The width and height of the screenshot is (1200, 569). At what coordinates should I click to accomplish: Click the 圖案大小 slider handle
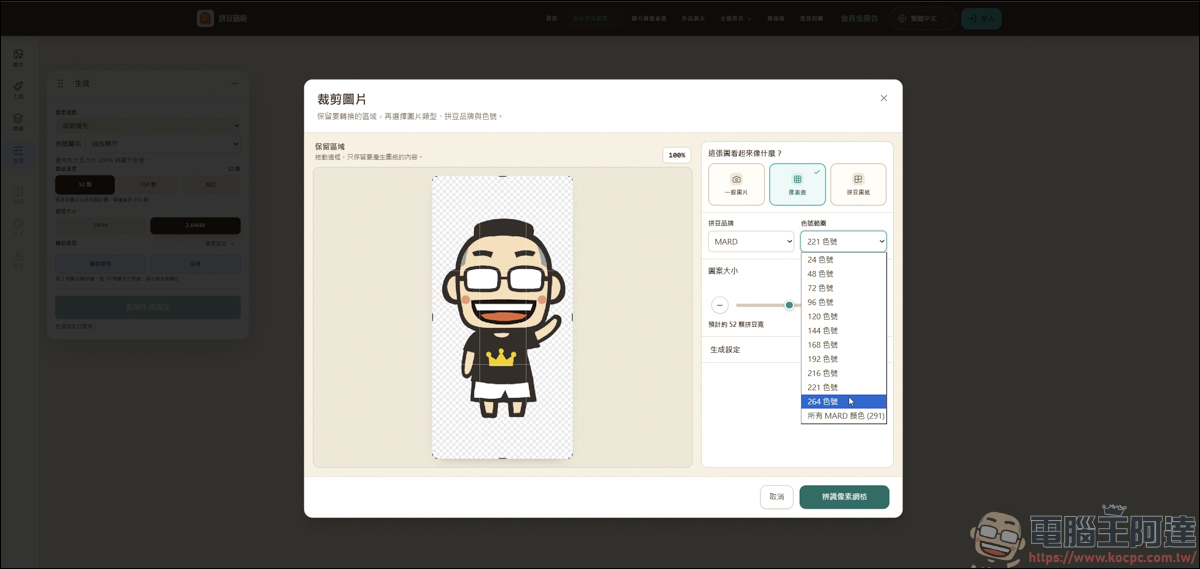point(789,305)
